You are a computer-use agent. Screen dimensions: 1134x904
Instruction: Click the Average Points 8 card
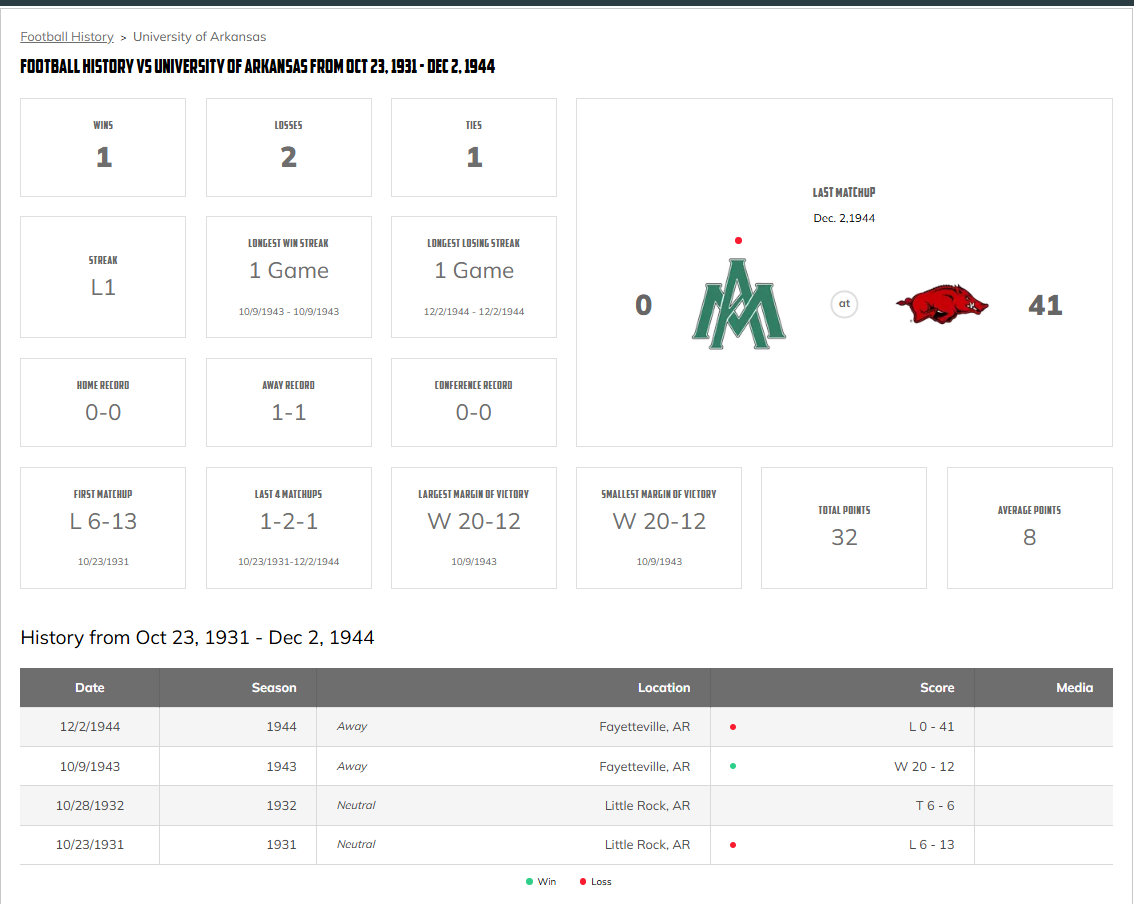click(x=1030, y=528)
